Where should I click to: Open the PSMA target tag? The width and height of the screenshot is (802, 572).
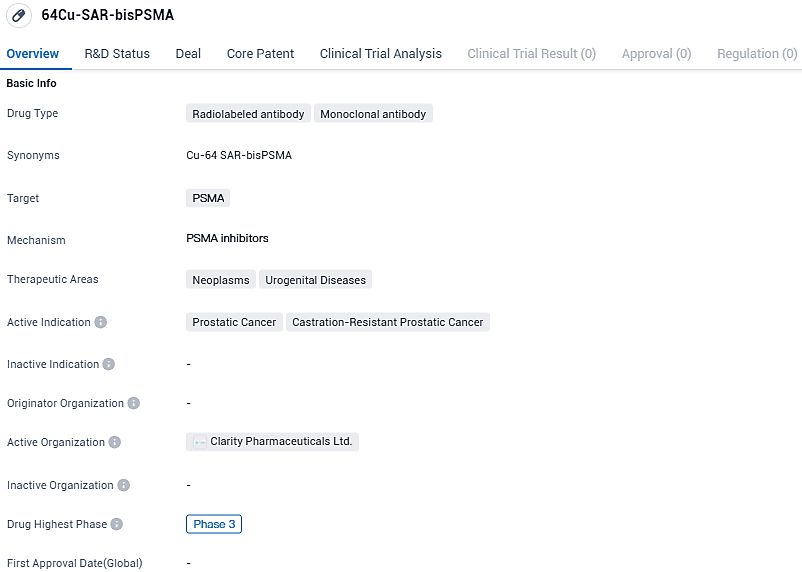point(208,198)
